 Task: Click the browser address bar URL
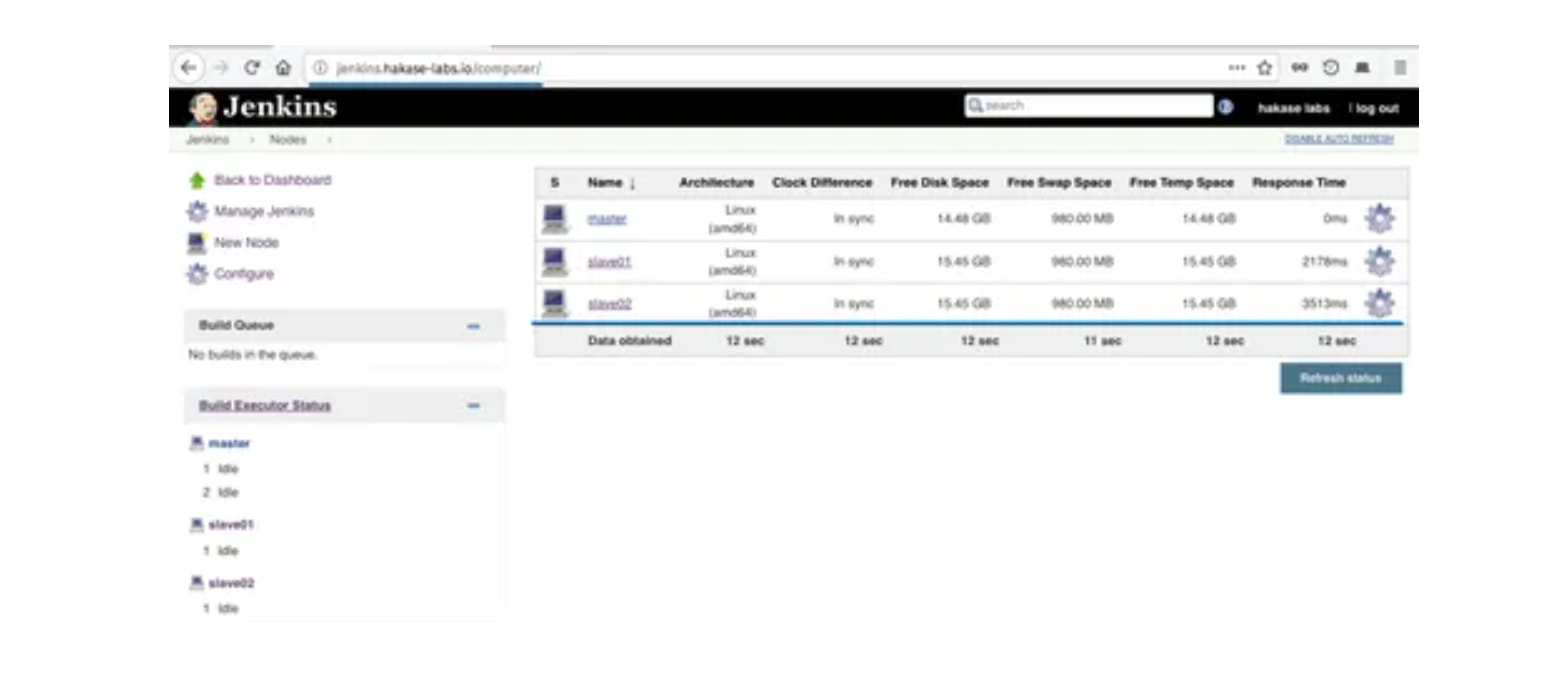[439, 68]
